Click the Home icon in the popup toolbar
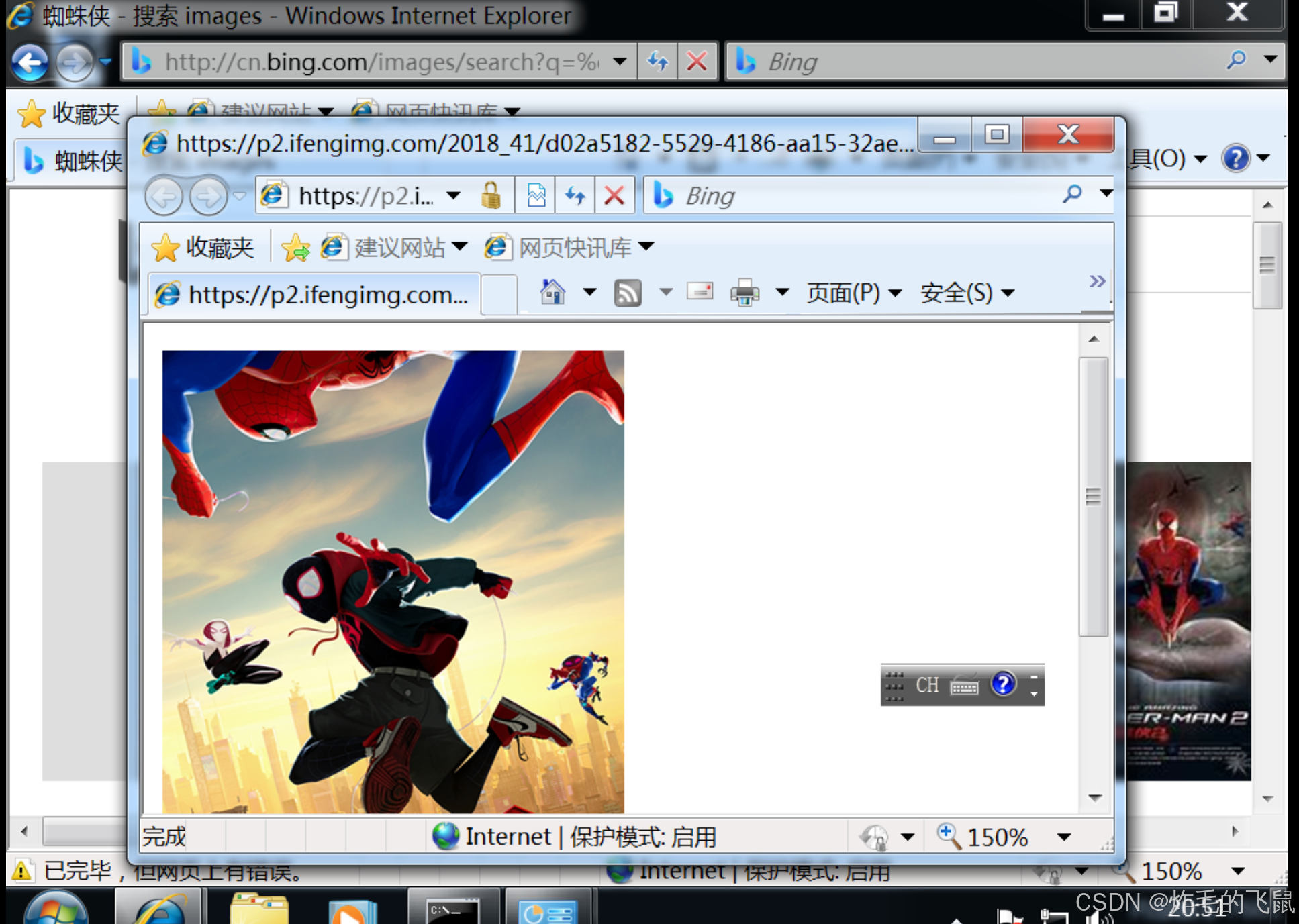Screen dimensions: 1299x924 [x=552, y=292]
